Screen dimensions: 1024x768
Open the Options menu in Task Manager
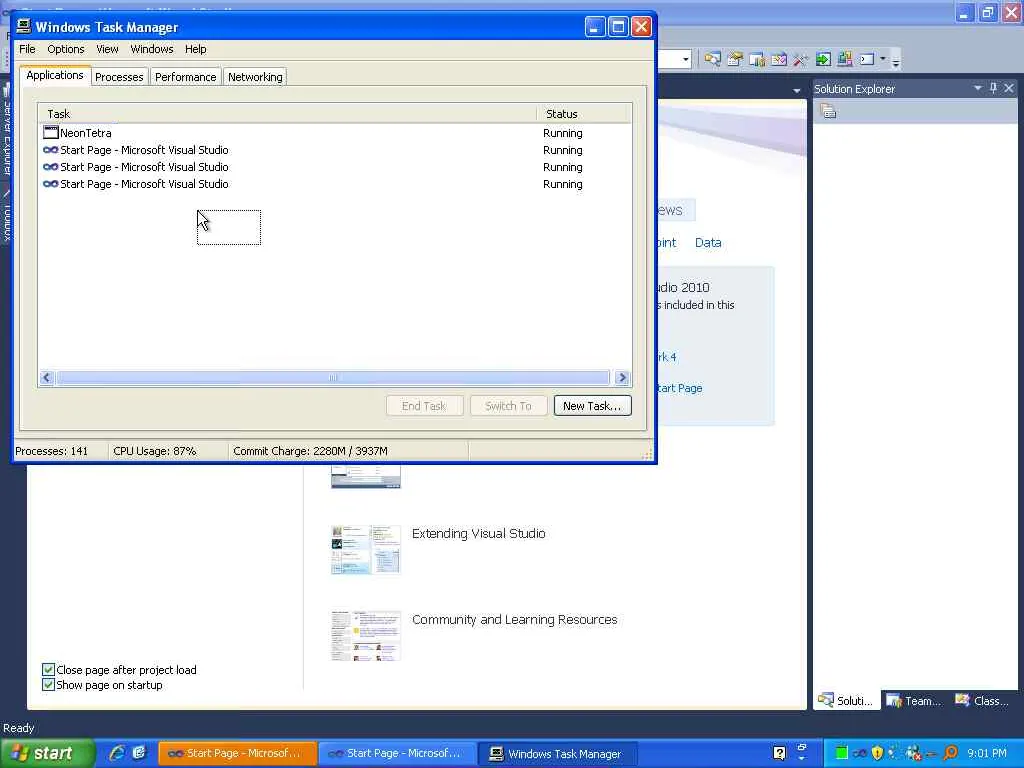coord(65,49)
